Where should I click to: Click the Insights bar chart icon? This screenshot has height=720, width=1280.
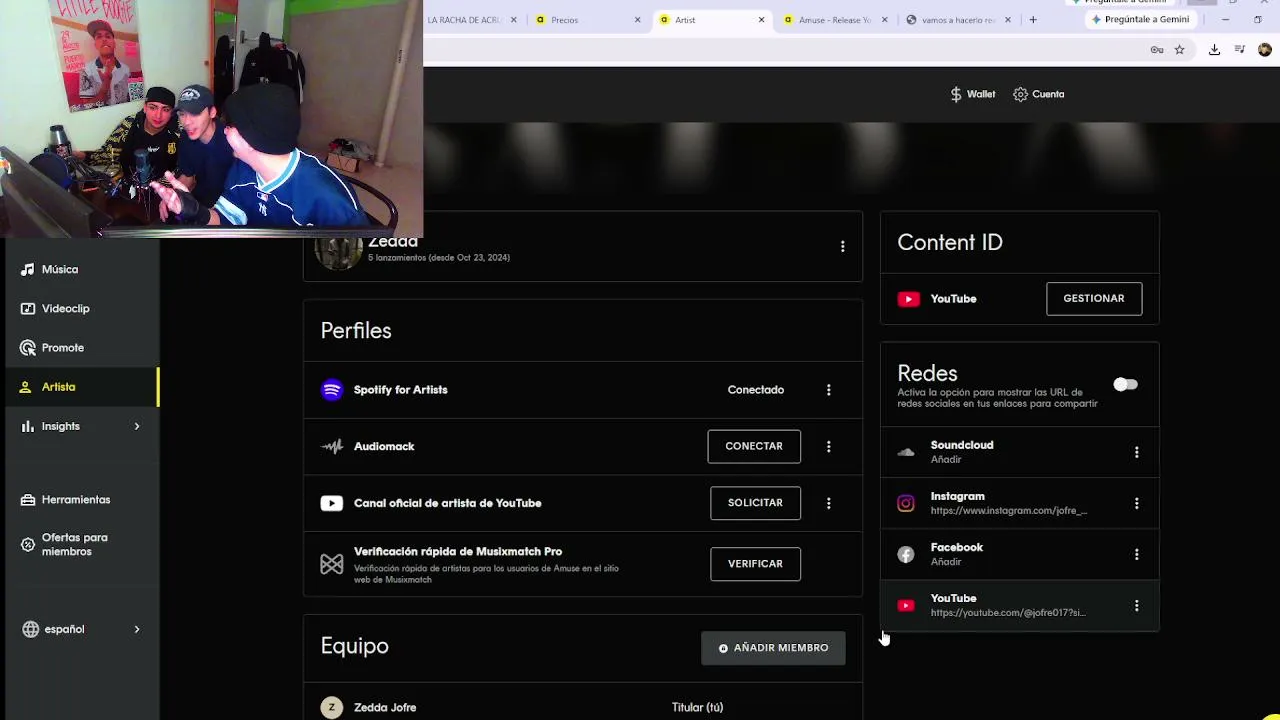pos(27,426)
